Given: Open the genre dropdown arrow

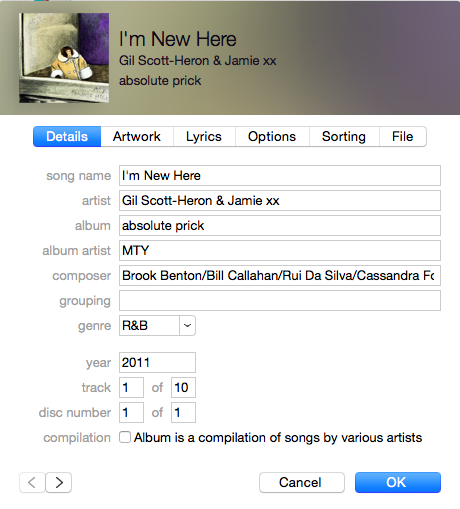Looking at the screenshot, I should pyautogui.click(x=187, y=325).
